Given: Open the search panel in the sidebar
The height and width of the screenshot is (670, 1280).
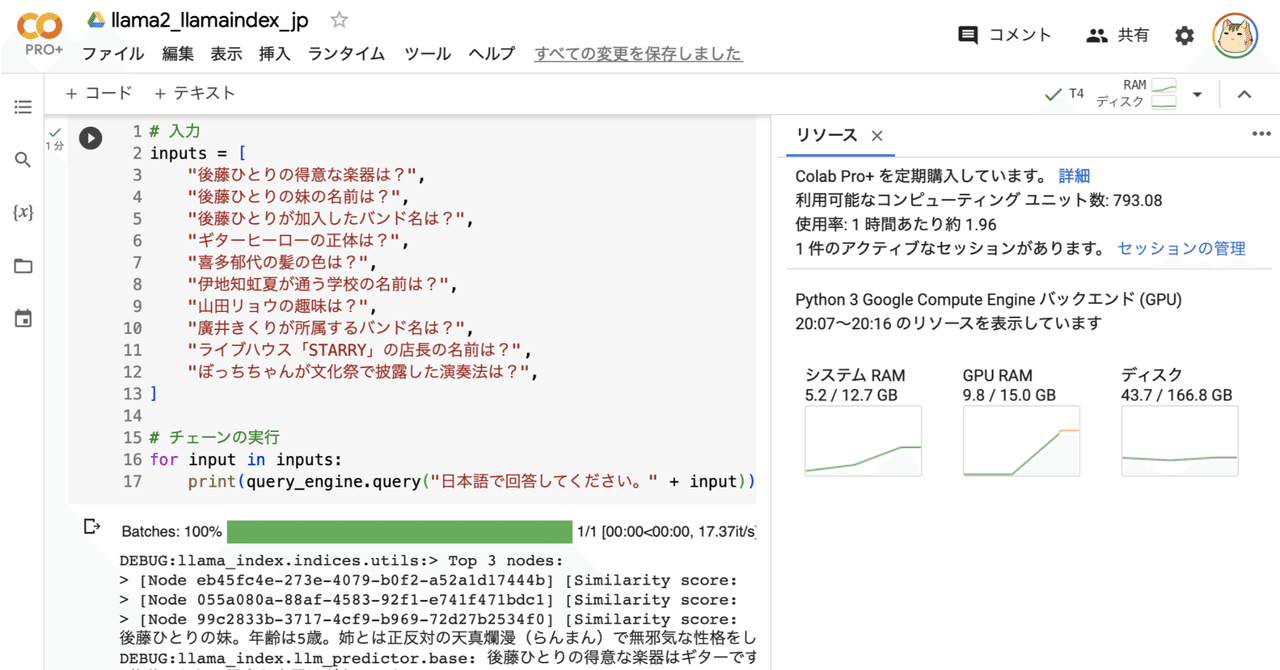Looking at the screenshot, I should [23, 158].
